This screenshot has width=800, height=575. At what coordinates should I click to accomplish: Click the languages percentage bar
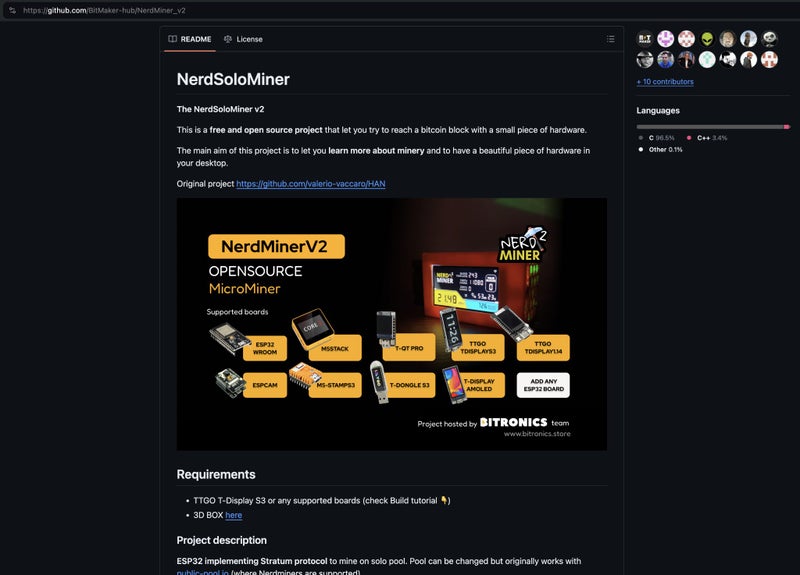pos(713,127)
